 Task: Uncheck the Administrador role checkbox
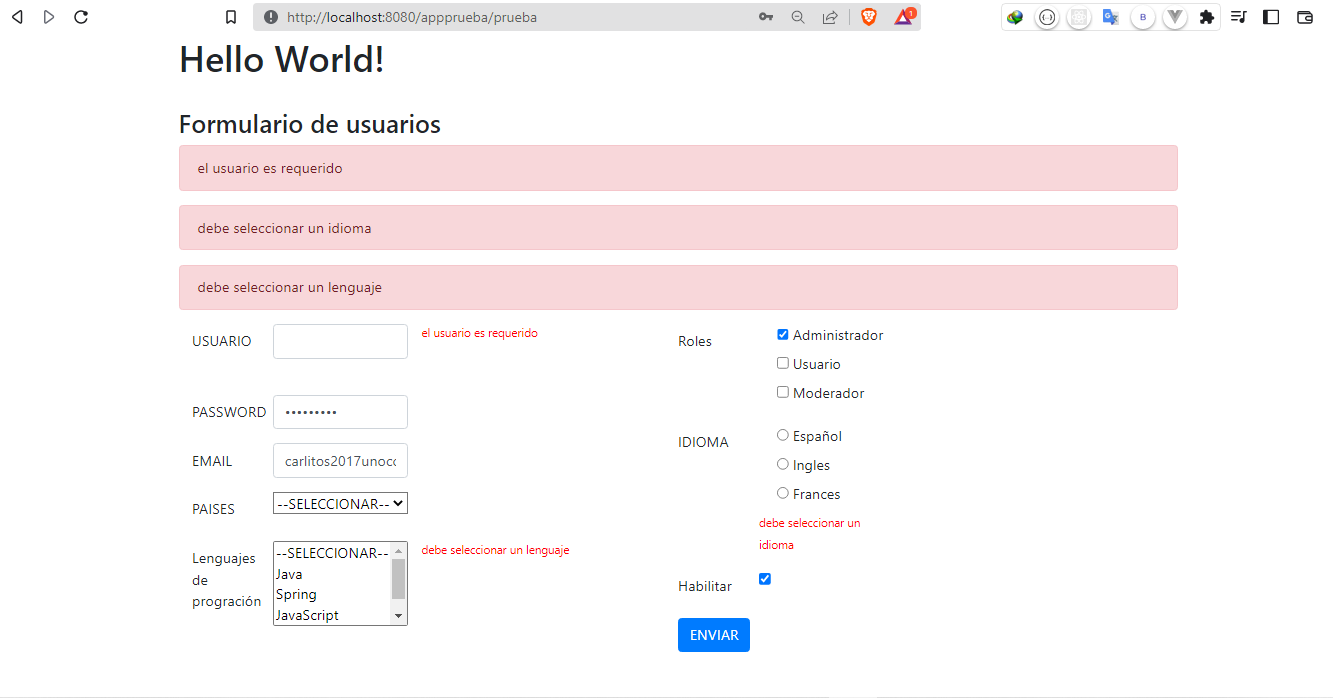coord(782,334)
